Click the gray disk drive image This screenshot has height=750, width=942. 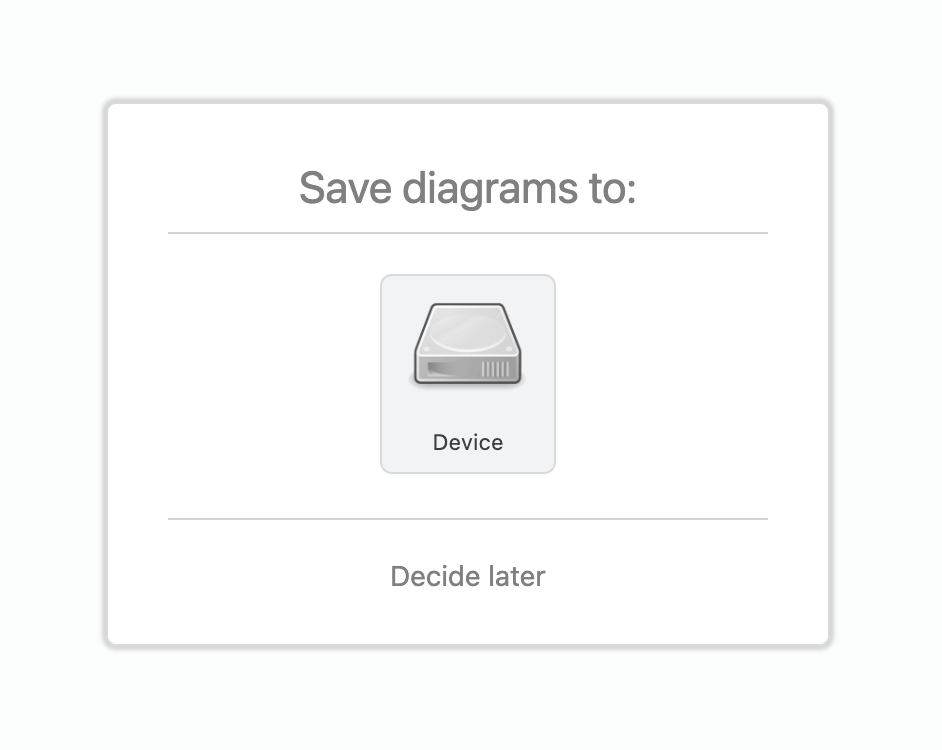coord(468,344)
